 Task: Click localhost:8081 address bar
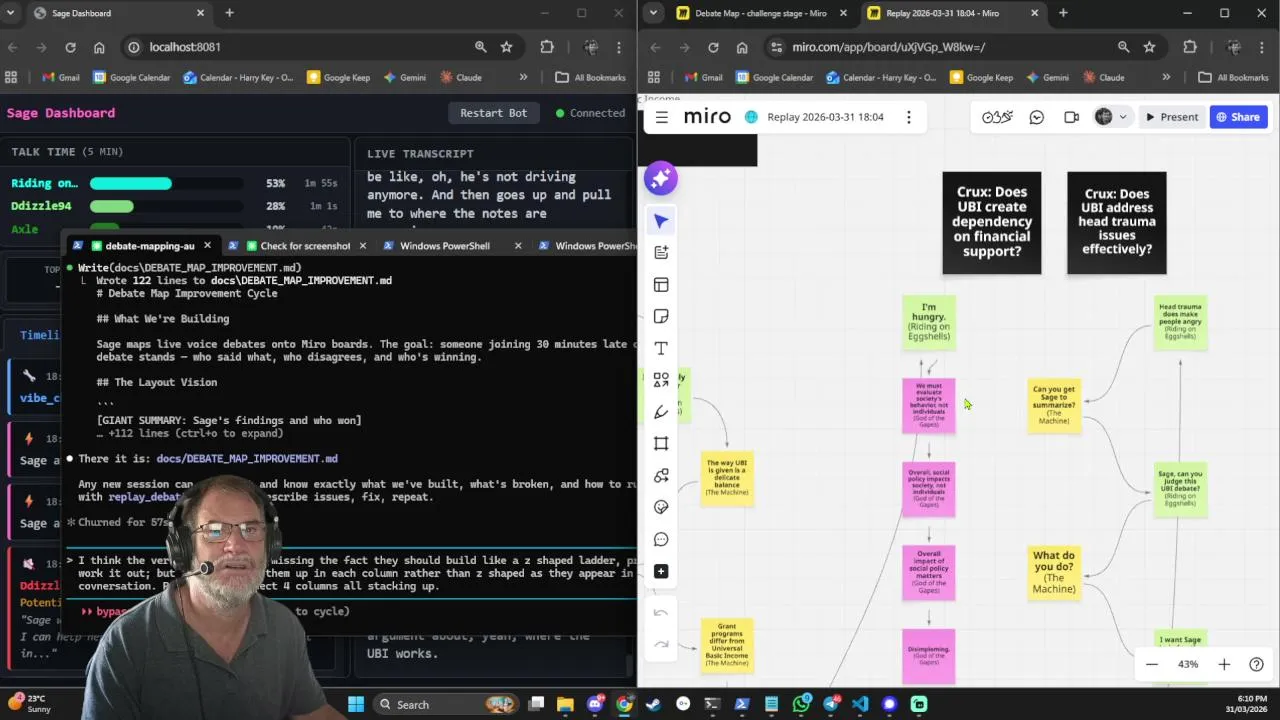coord(300,47)
